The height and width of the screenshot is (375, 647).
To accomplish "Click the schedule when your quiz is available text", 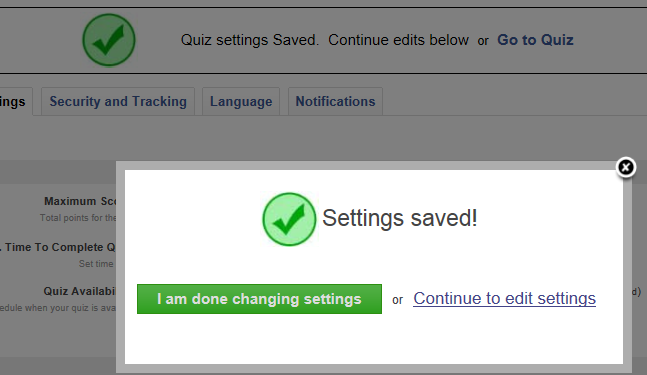I will [58, 308].
